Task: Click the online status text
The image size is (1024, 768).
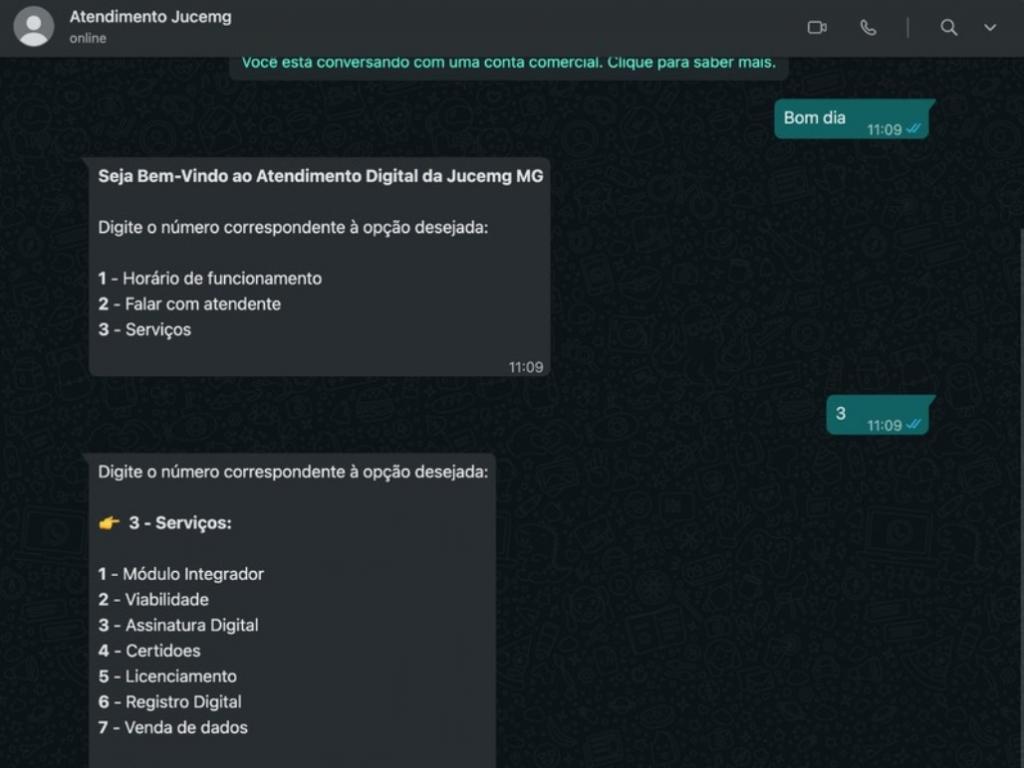Action: 88,39
